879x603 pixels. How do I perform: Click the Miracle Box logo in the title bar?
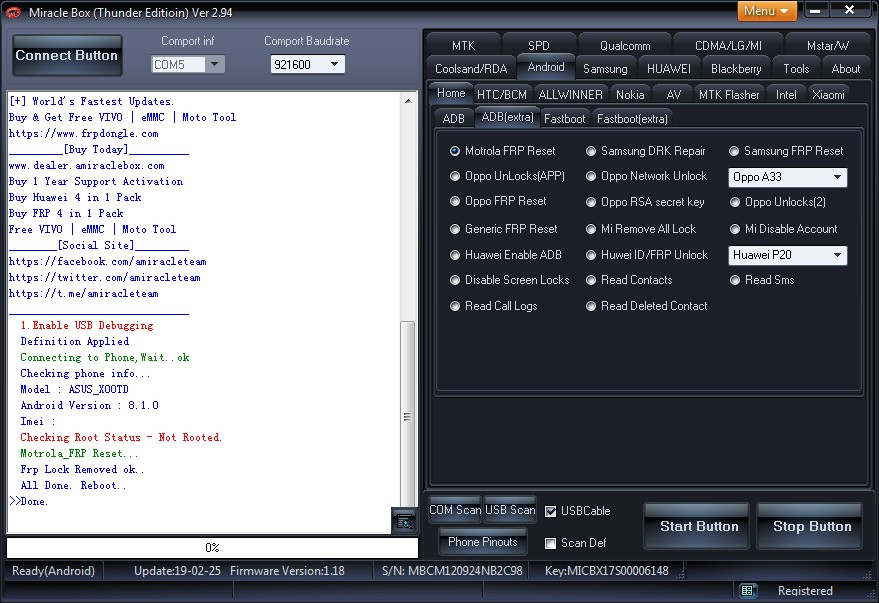click(12, 12)
